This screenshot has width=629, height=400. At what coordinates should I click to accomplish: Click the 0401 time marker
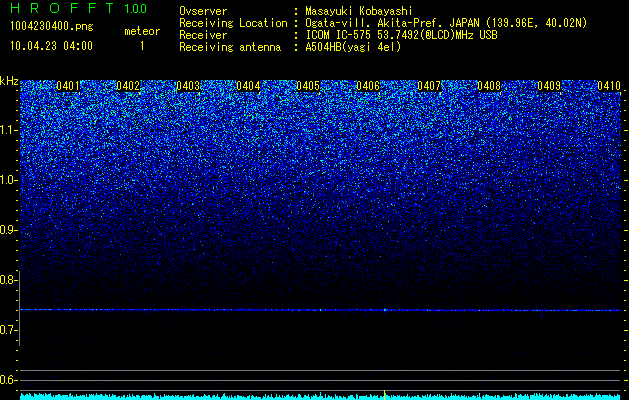point(68,86)
